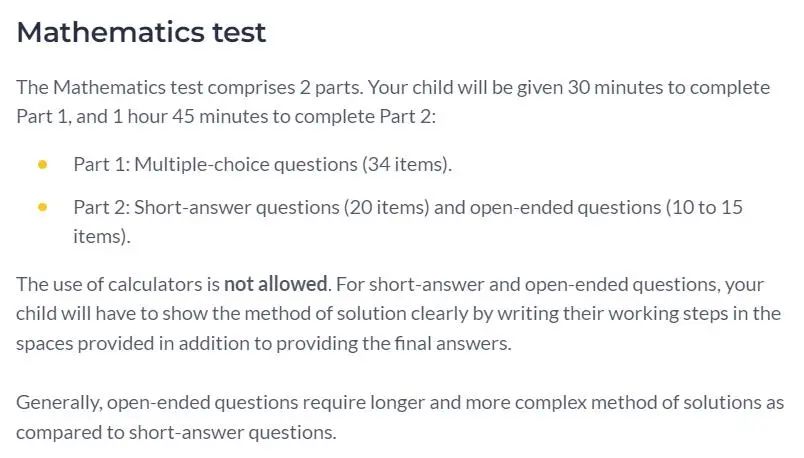This screenshot has width=804, height=458.
Task: Click 'Part 2: Short-answer questions' list item
Action: point(408,222)
